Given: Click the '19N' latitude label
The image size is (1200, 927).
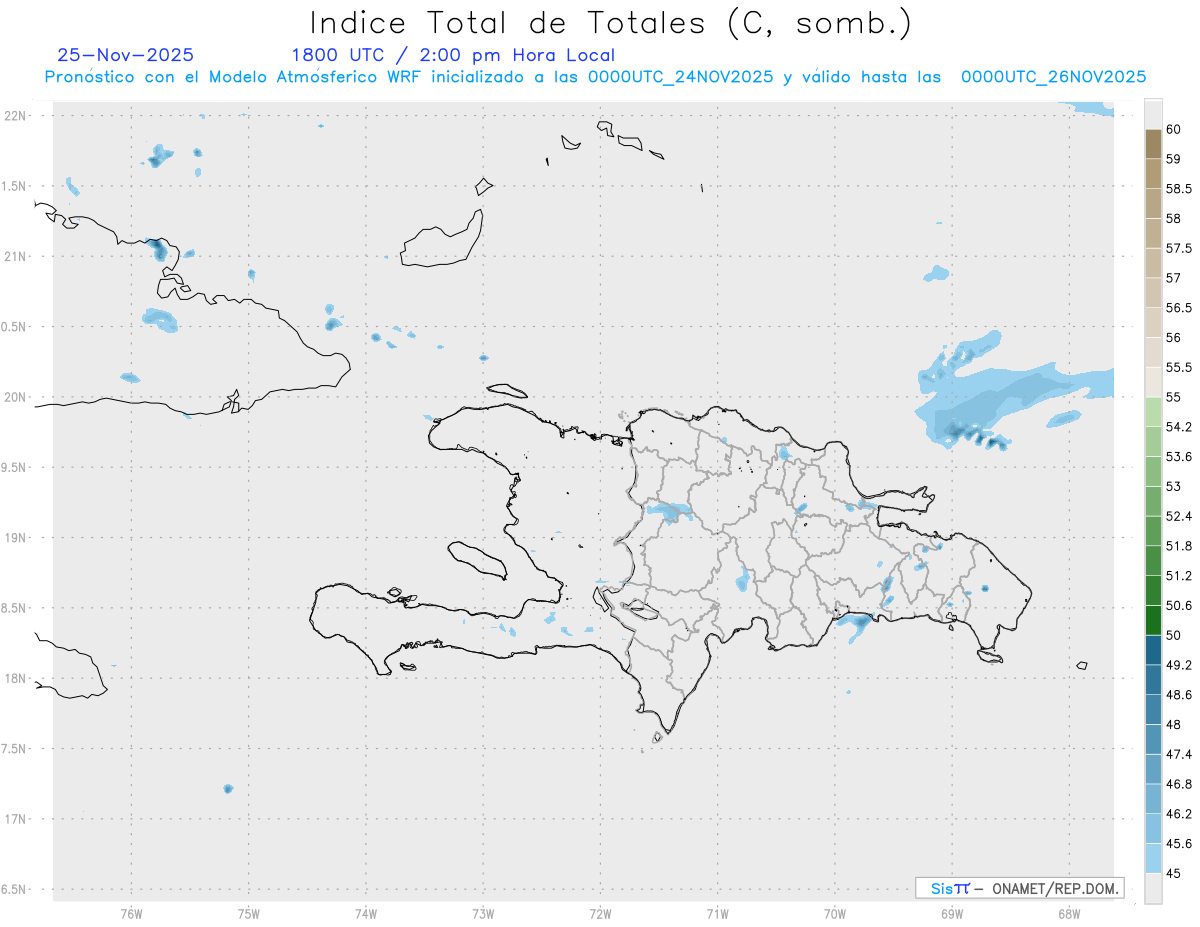Looking at the screenshot, I should tap(16, 538).
